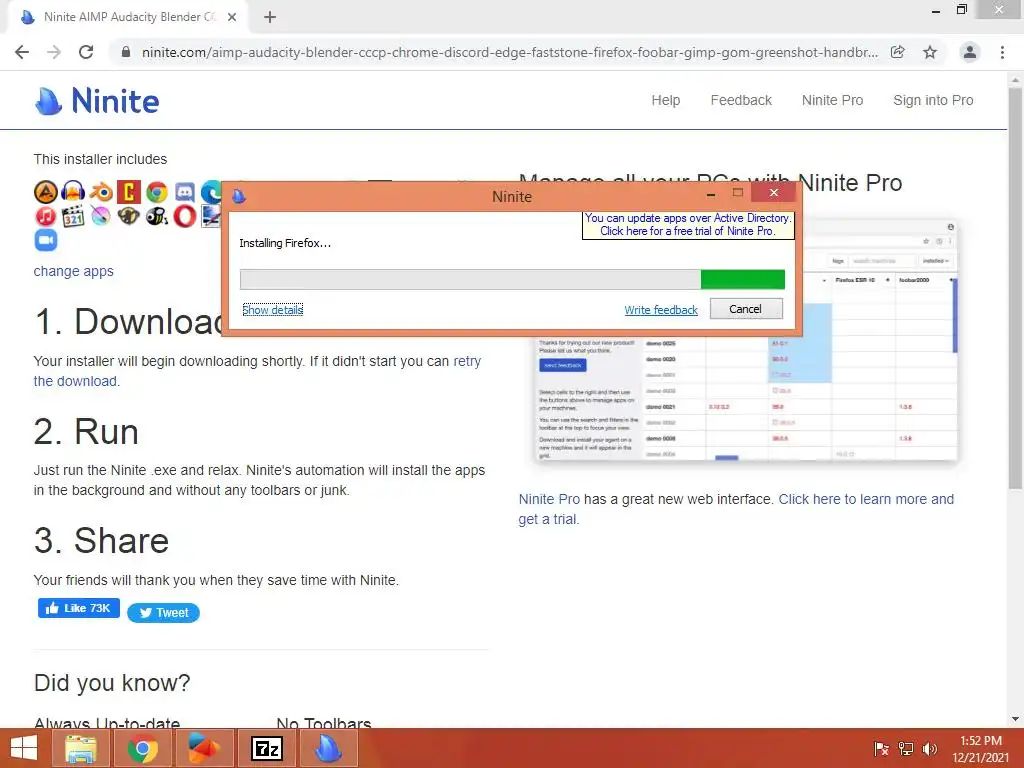
Task: Open the Chrome profile avatar
Action: pyautogui.click(x=970, y=52)
